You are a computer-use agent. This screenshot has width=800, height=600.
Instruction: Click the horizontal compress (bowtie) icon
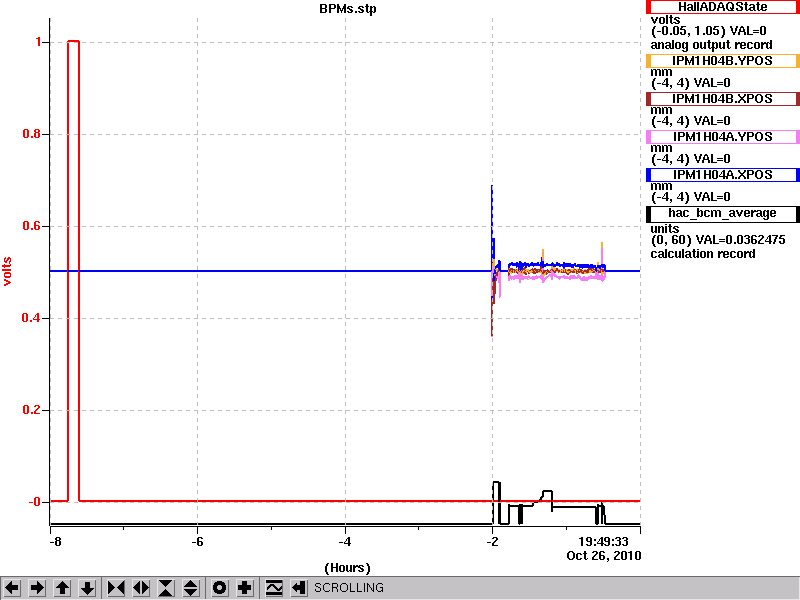(x=116, y=588)
